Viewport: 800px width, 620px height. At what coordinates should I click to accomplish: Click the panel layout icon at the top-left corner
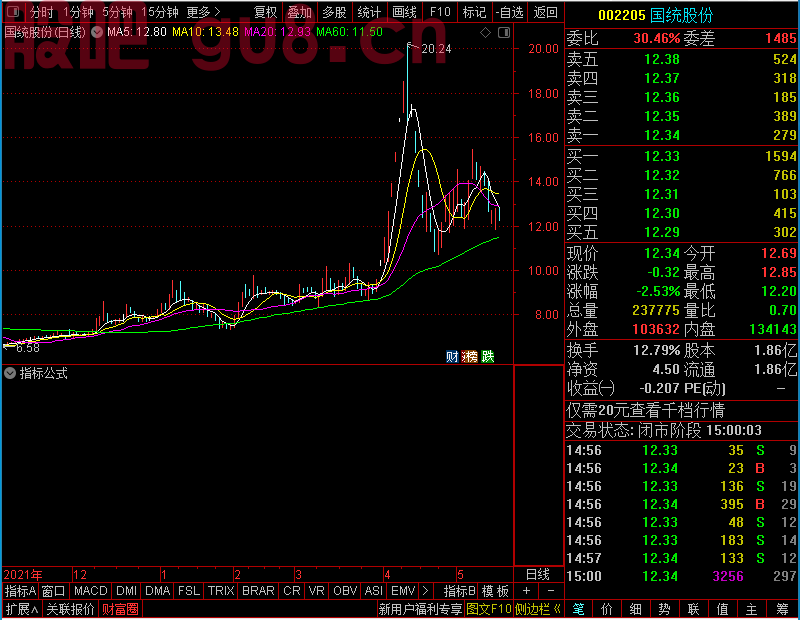pos(13,11)
